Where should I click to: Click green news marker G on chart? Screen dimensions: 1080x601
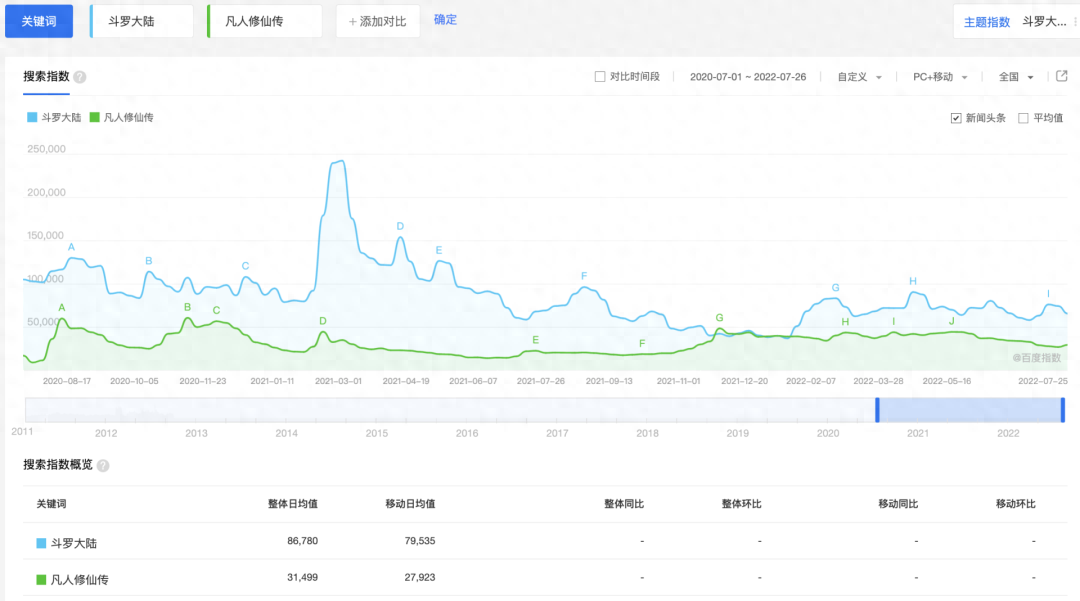click(x=719, y=318)
